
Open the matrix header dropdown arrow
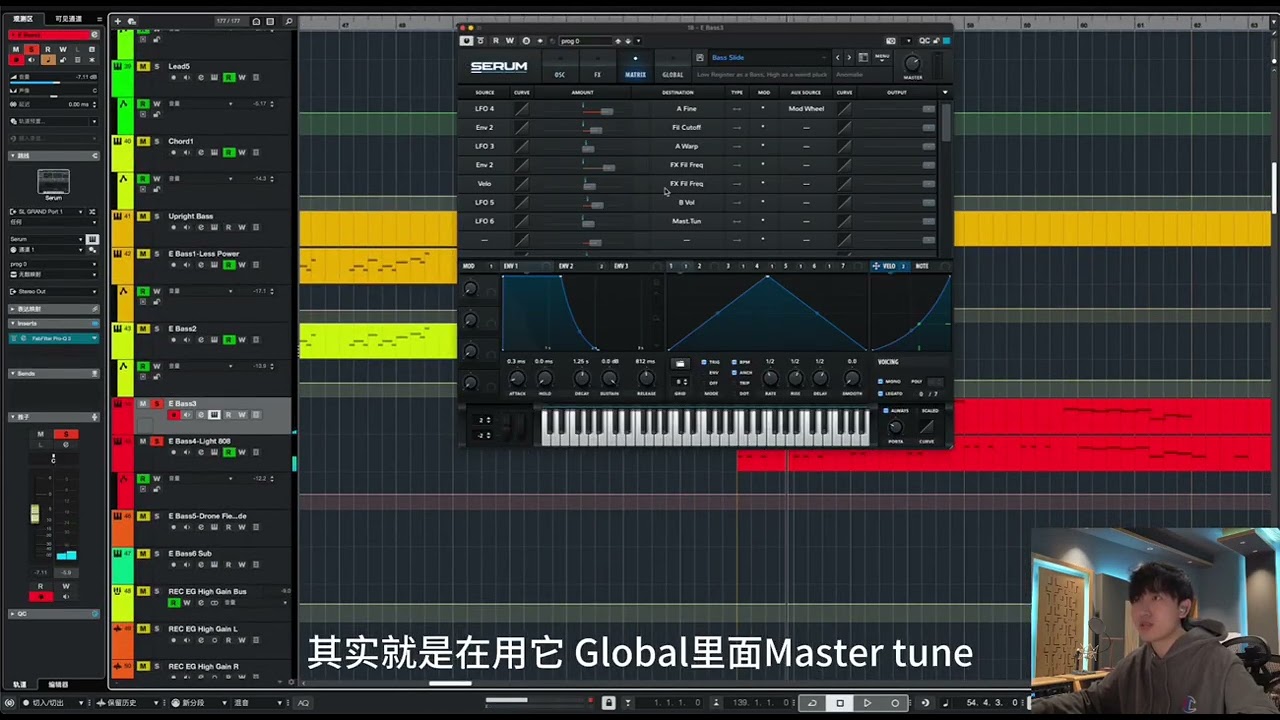pos(945,92)
